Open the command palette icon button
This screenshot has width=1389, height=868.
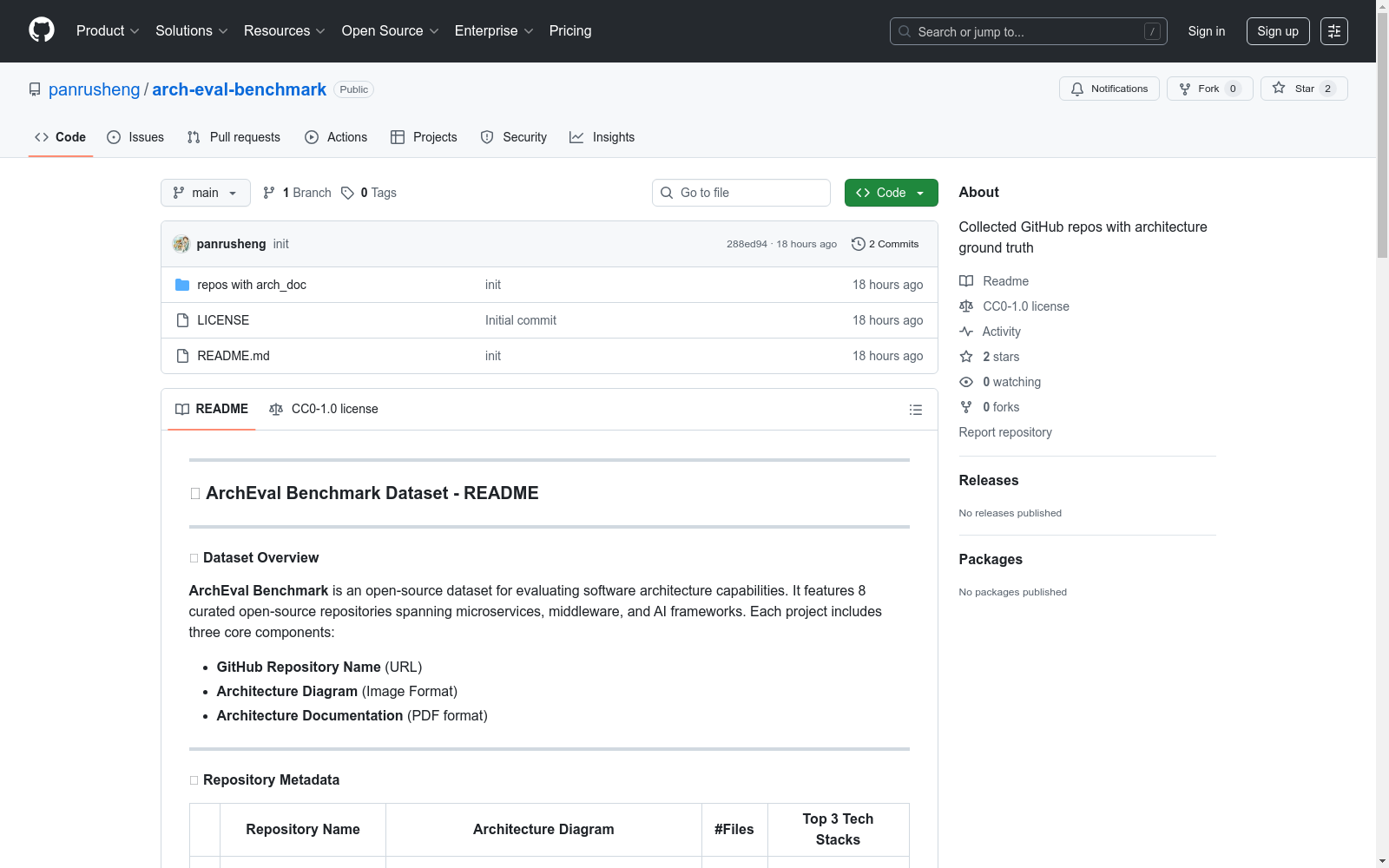[1334, 31]
